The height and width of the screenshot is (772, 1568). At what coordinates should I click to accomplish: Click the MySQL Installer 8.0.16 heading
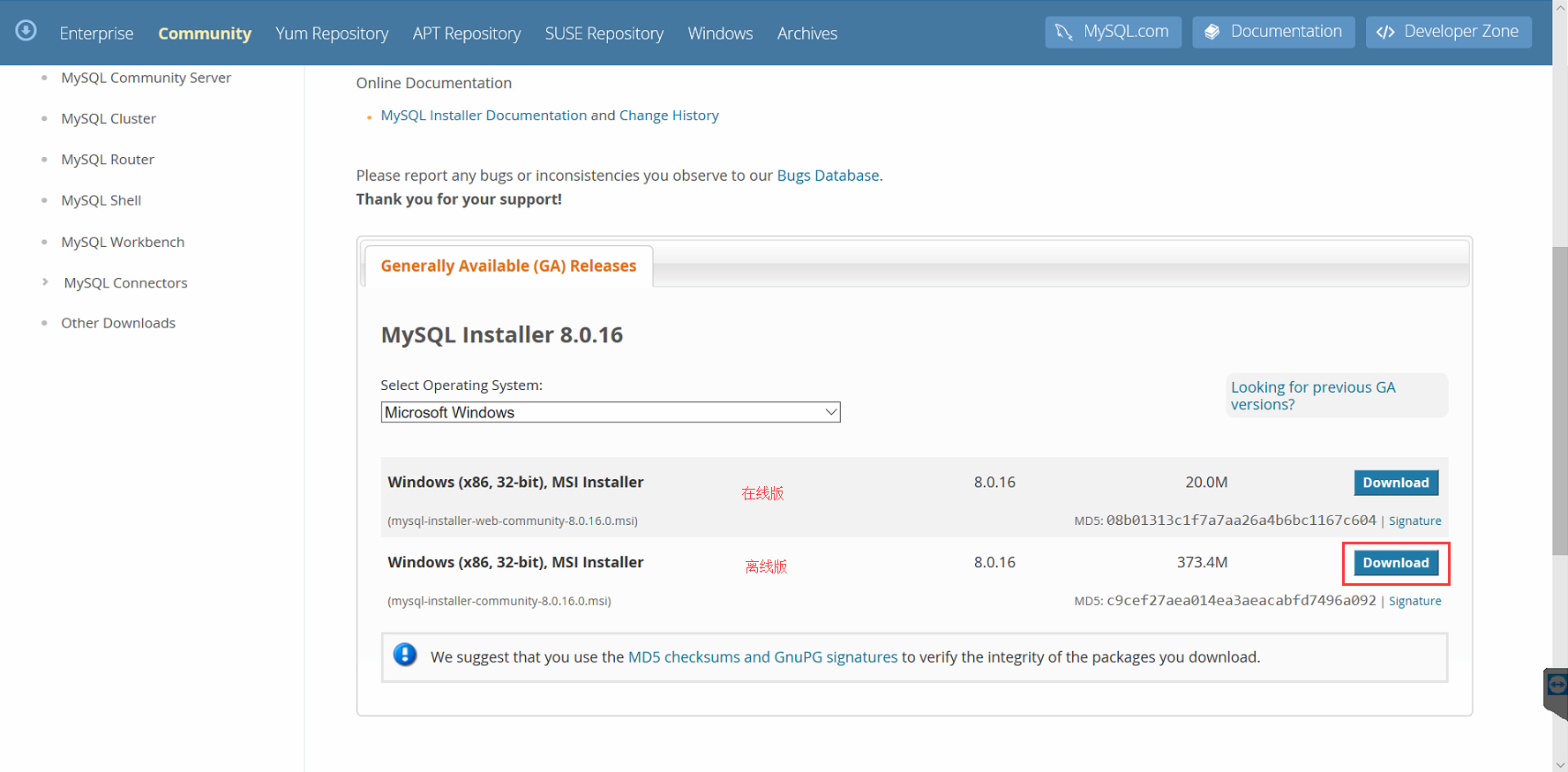tap(502, 335)
